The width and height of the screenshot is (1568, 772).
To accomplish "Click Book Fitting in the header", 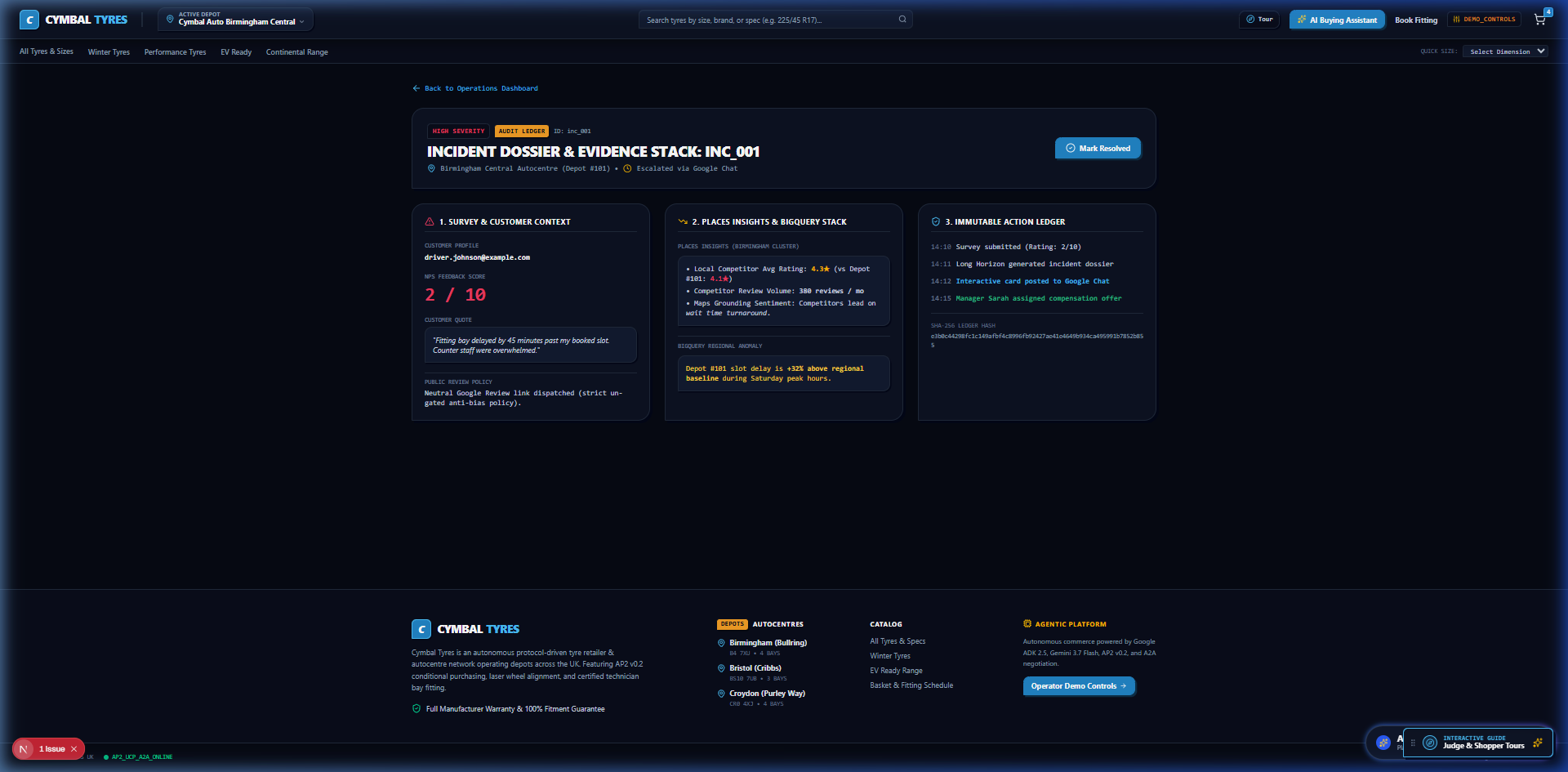I will coord(1416,20).
